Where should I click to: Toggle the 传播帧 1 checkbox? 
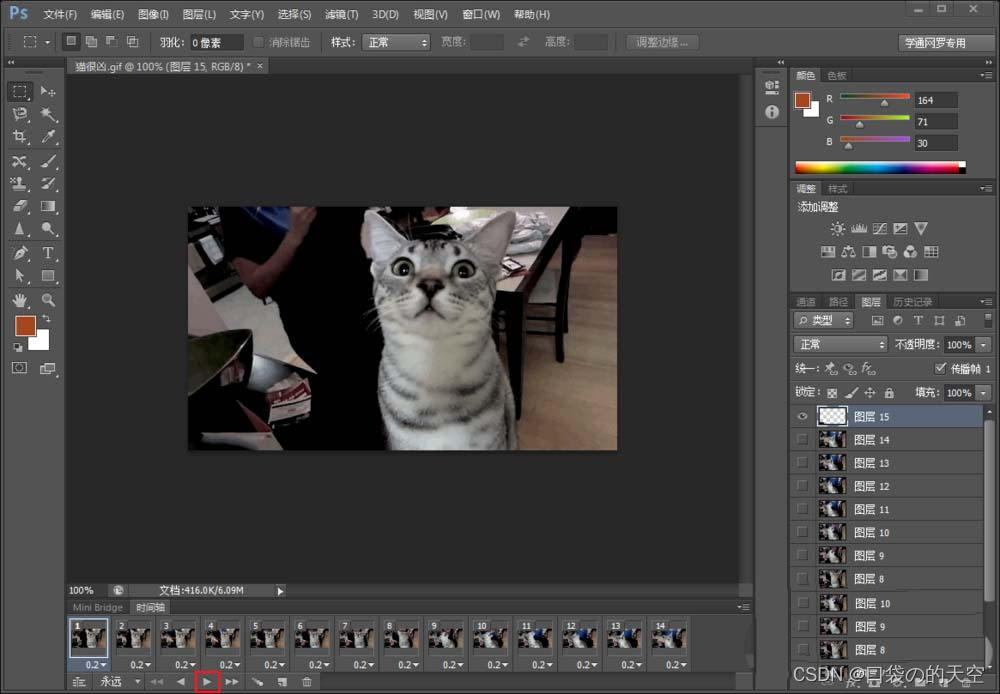coord(940,368)
